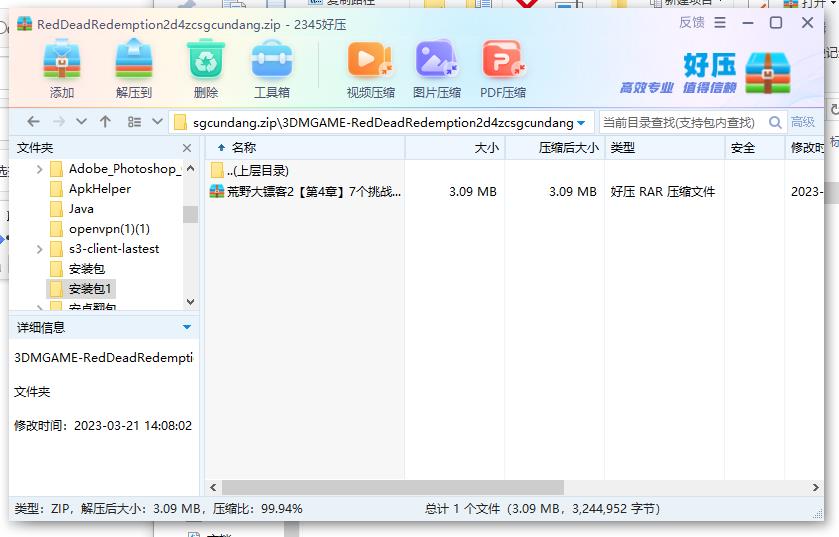
Task: Expand the address path dropdown
Action: (x=582, y=123)
